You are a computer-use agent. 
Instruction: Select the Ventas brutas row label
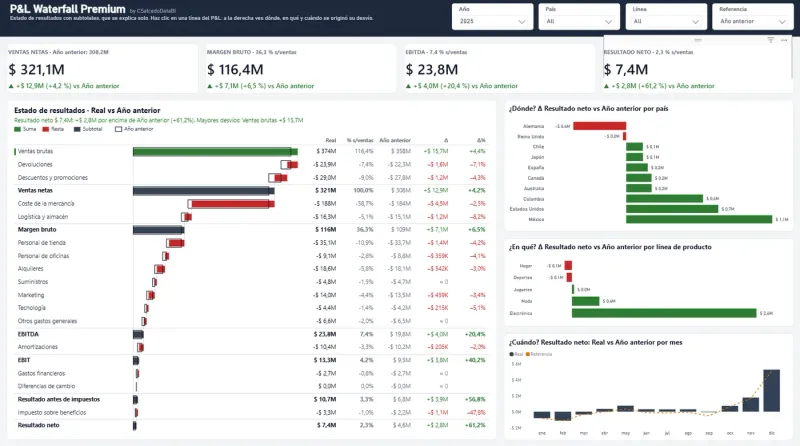(x=35, y=152)
